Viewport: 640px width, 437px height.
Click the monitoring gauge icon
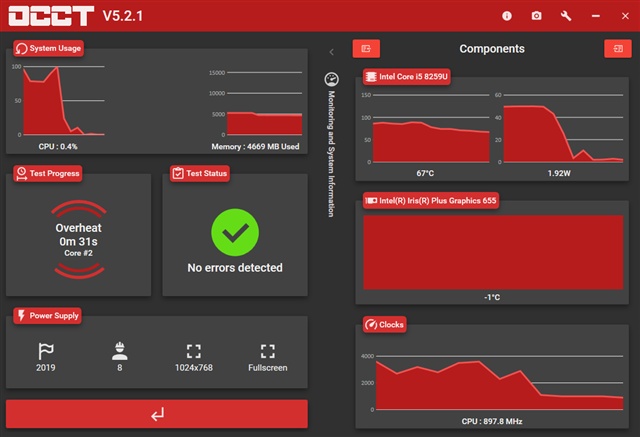tap(332, 79)
